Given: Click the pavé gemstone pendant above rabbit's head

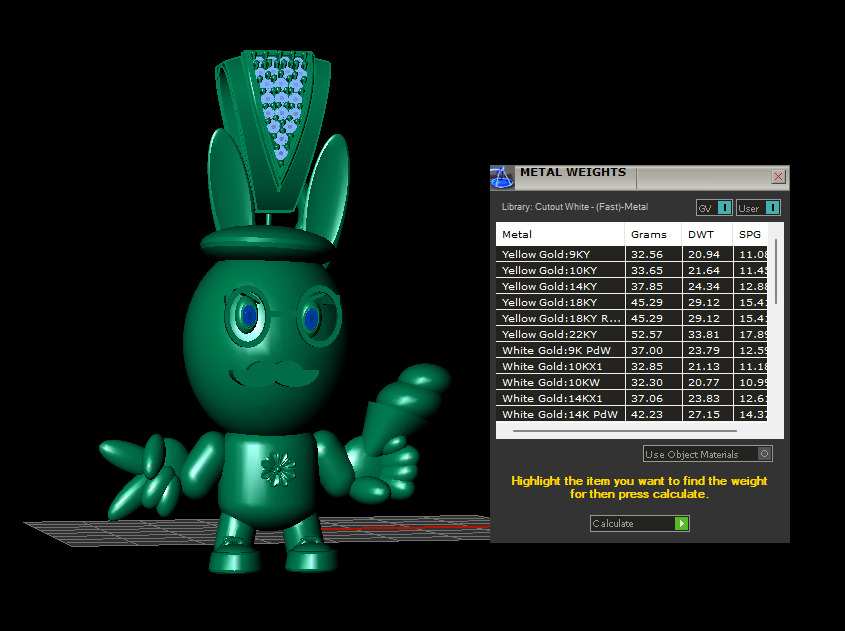Looking at the screenshot, I should pyautogui.click(x=274, y=129).
